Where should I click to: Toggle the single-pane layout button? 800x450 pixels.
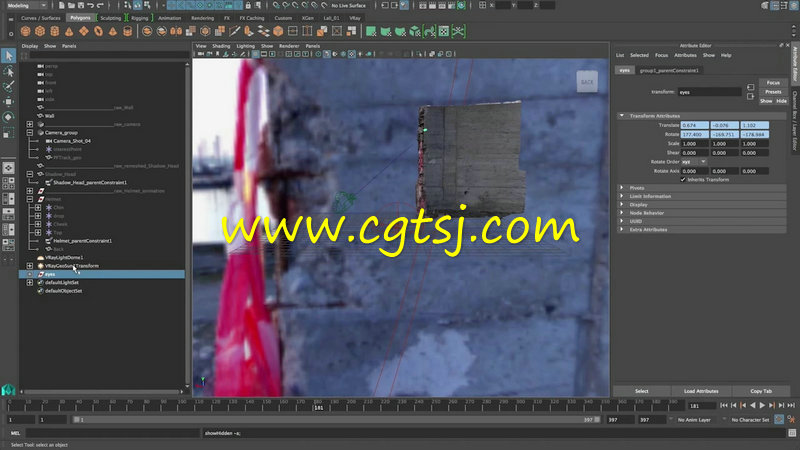click(x=8, y=168)
